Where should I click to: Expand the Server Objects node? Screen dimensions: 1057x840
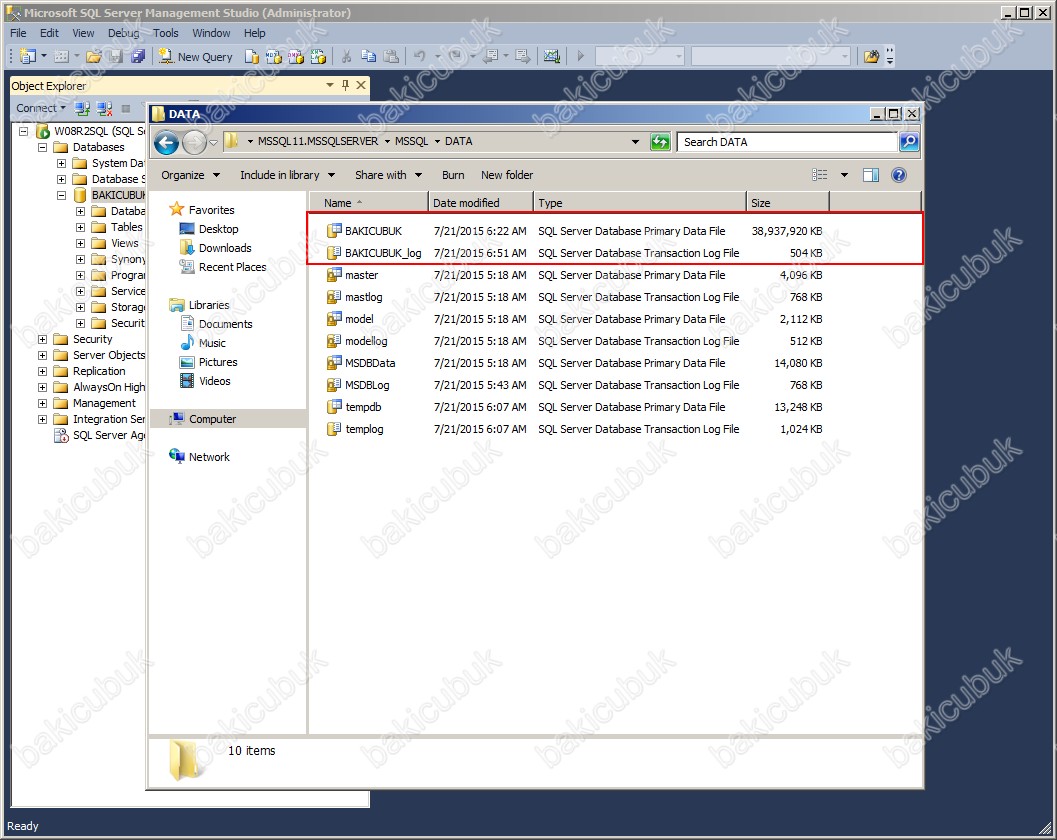pos(42,355)
